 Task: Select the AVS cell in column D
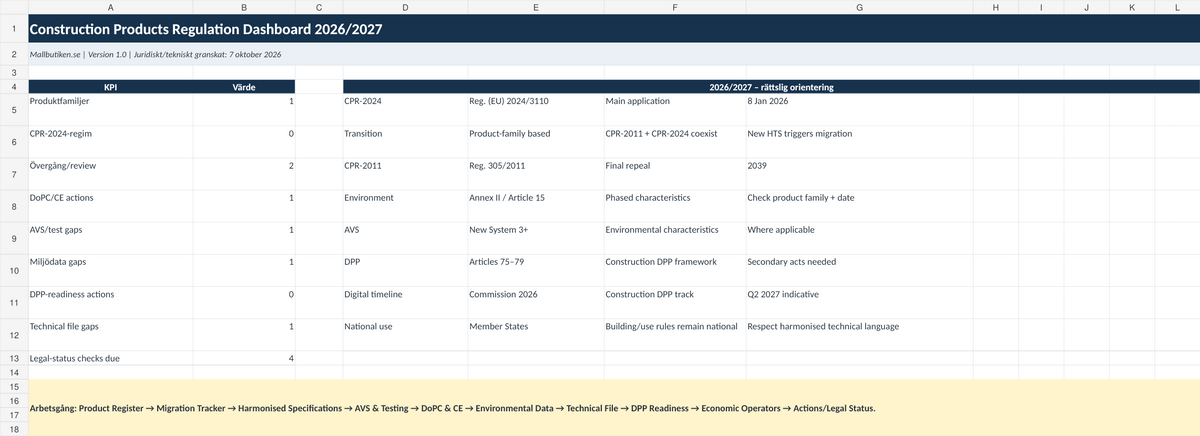pos(404,237)
